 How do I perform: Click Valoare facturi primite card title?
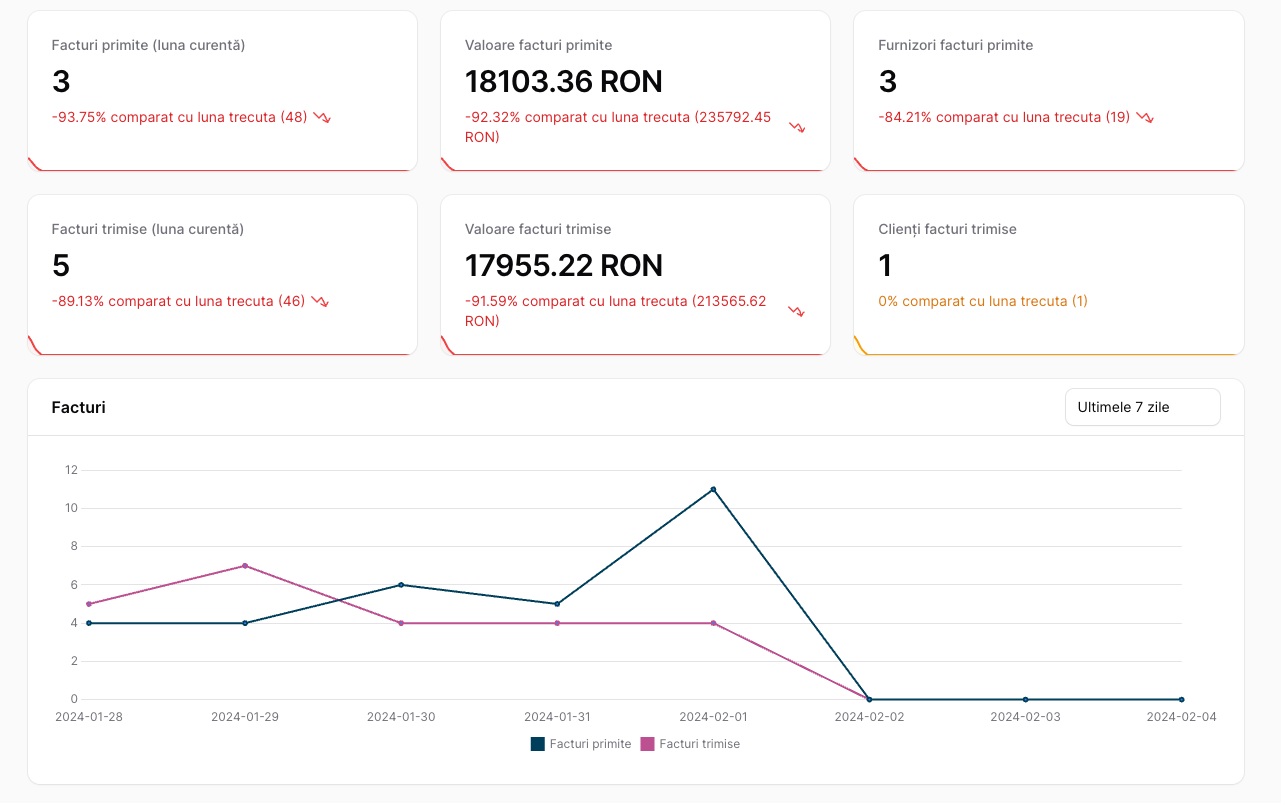tap(538, 45)
